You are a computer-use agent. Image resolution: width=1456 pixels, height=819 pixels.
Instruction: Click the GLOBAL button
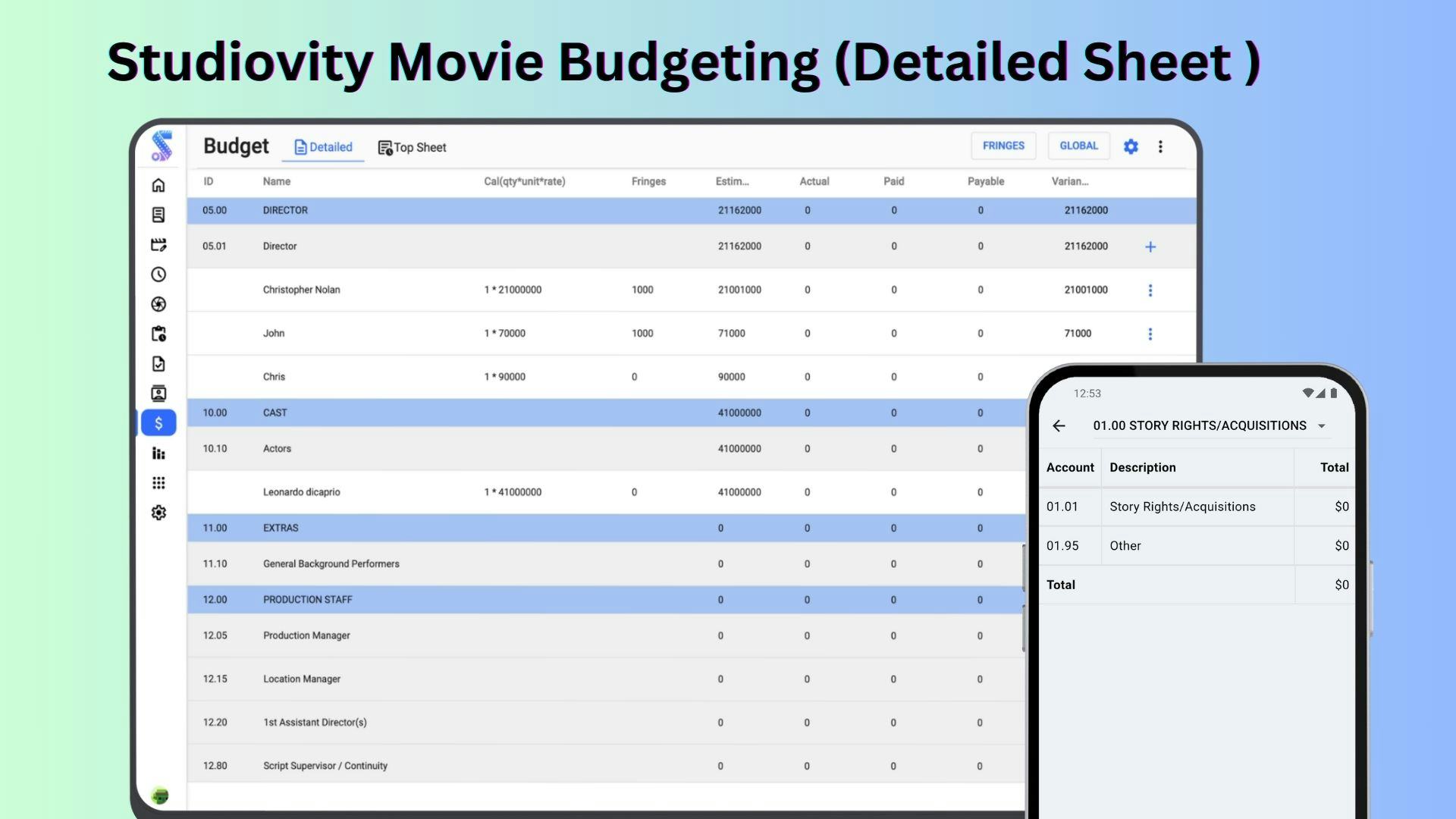pos(1078,145)
